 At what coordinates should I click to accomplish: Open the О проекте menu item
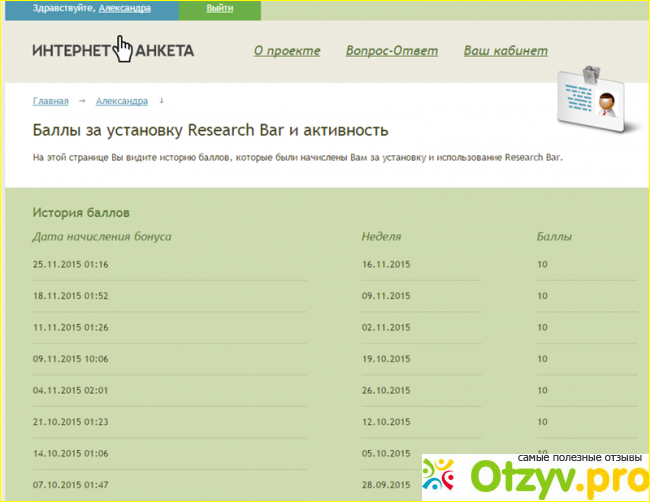click(287, 51)
